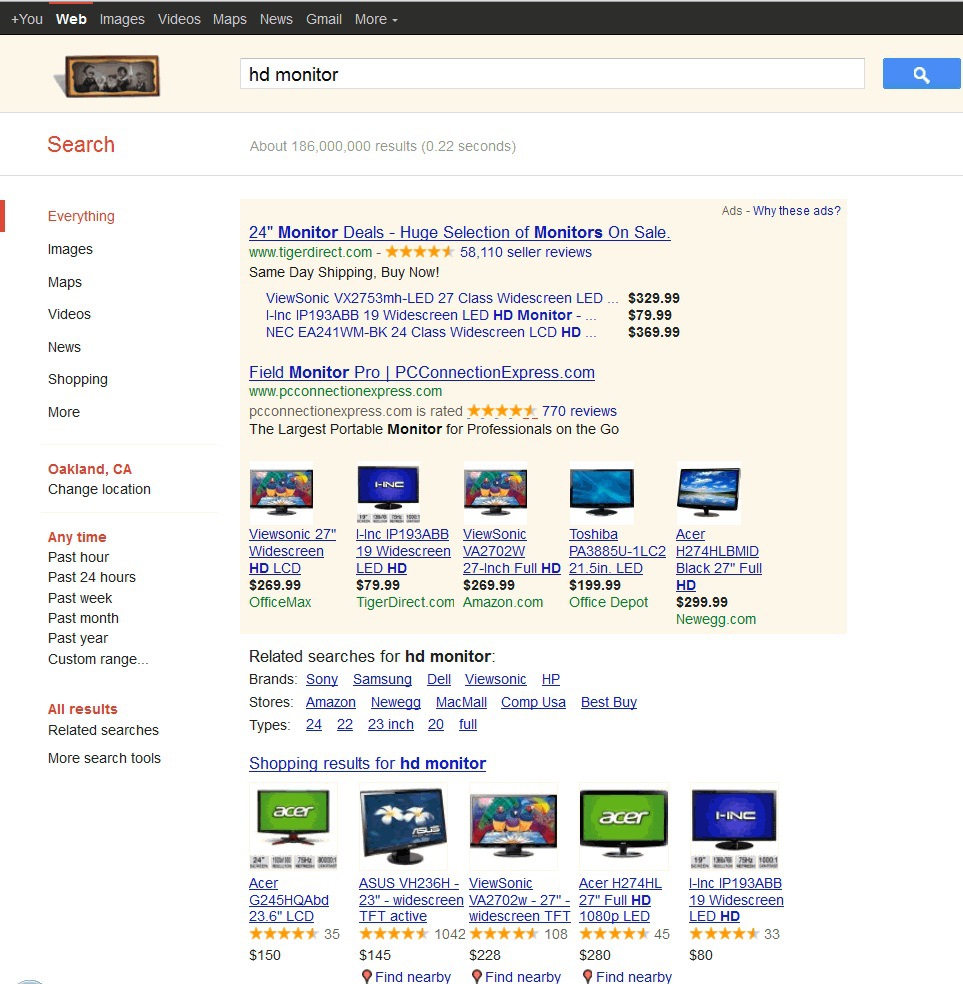Click the blue search magnifier button
The image size is (963, 984).
click(921, 74)
